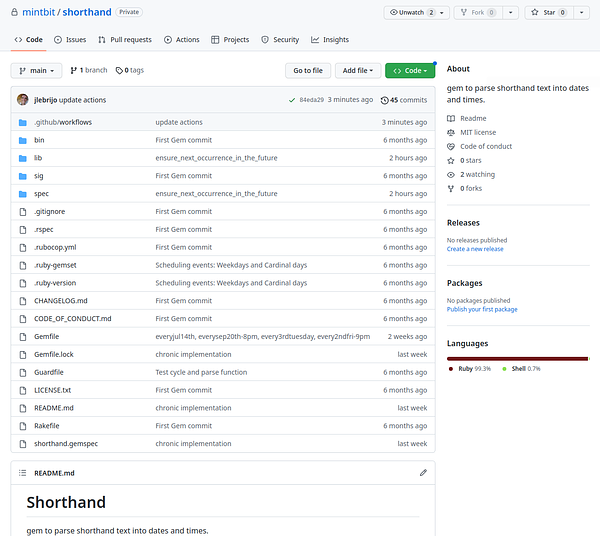
Task: Star the shorthand repository
Action: click(x=546, y=12)
